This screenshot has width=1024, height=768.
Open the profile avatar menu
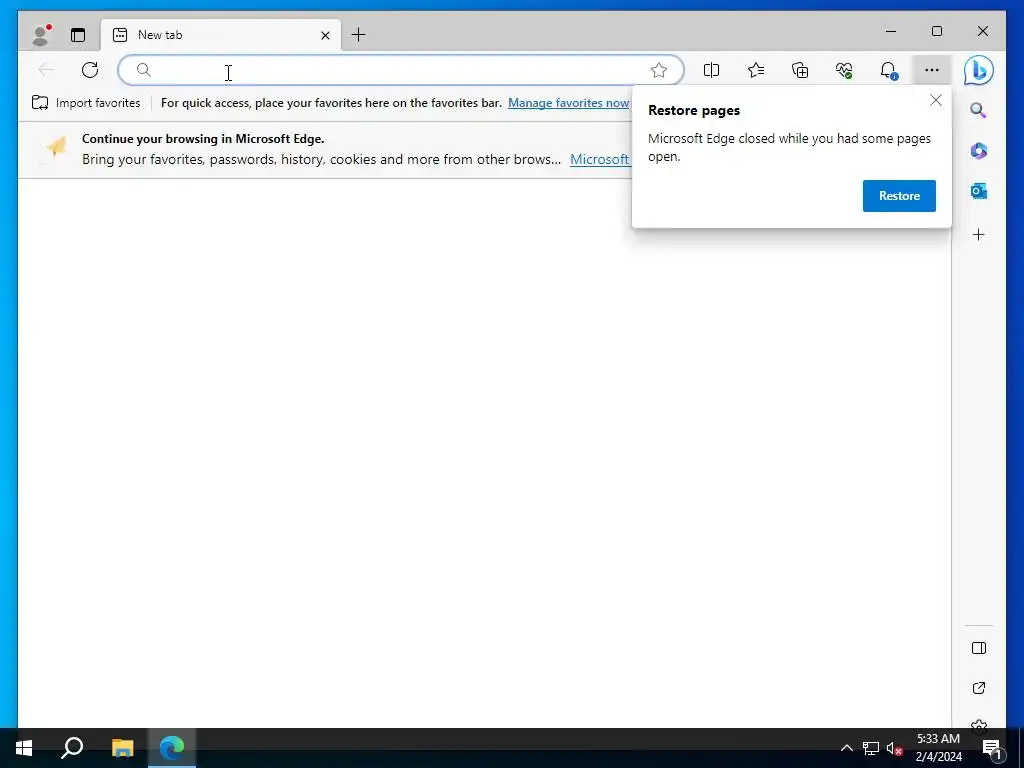point(41,35)
